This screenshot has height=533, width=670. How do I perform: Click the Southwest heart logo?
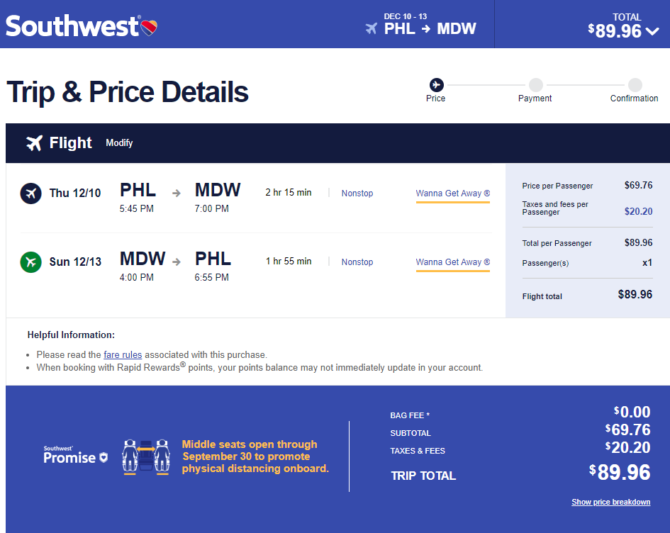(x=149, y=27)
